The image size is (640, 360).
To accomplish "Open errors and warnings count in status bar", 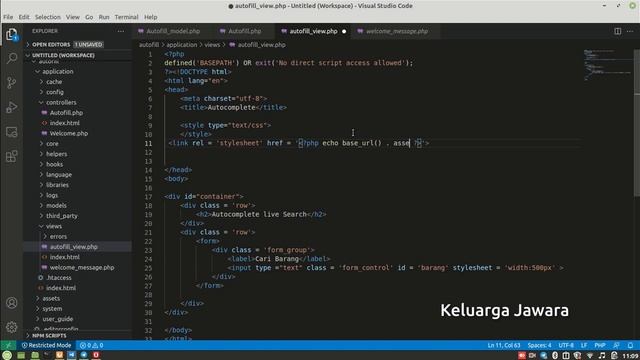I will coord(91,345).
